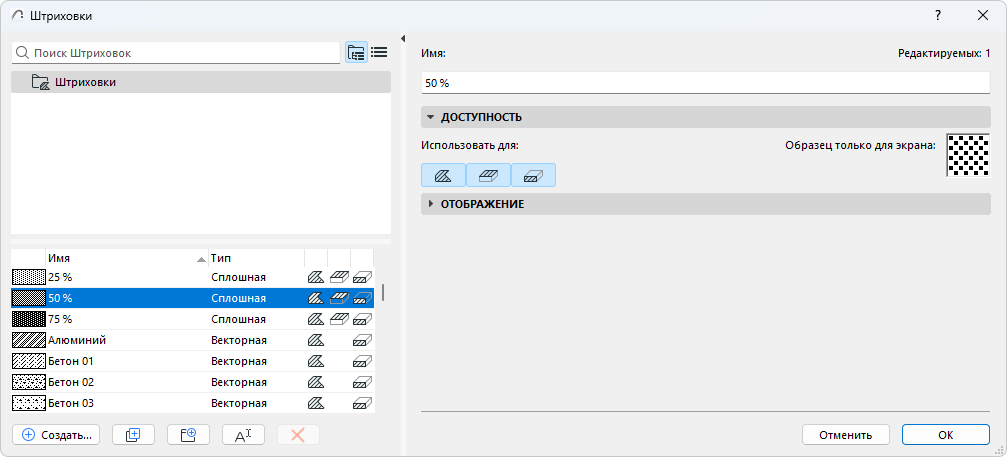Click the Поиск Штриховок search field
This screenshot has width=1007, height=457.
pos(175,53)
